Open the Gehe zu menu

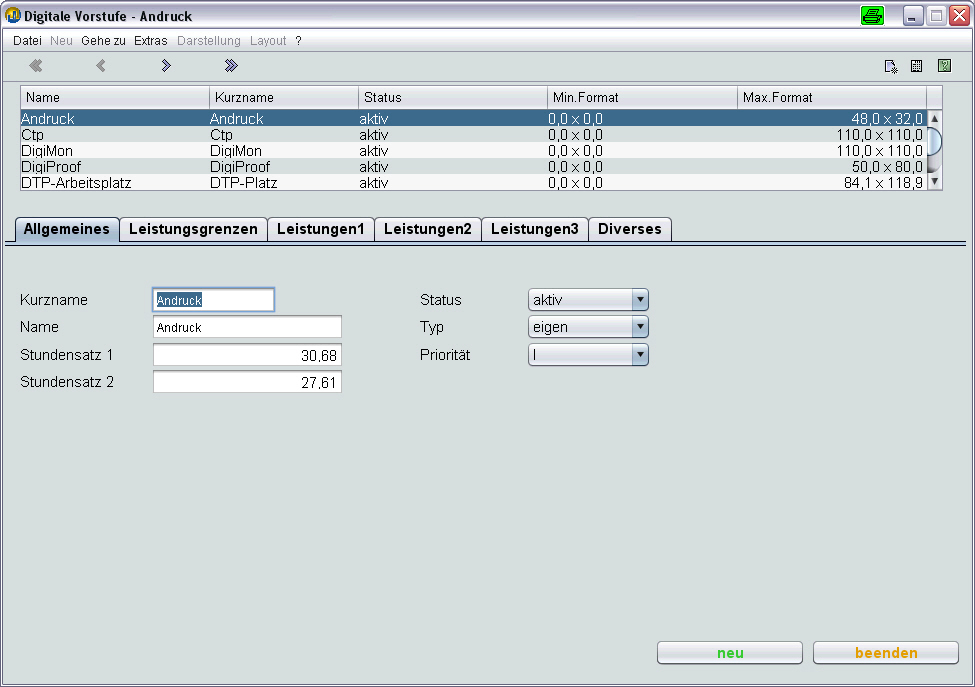click(103, 40)
